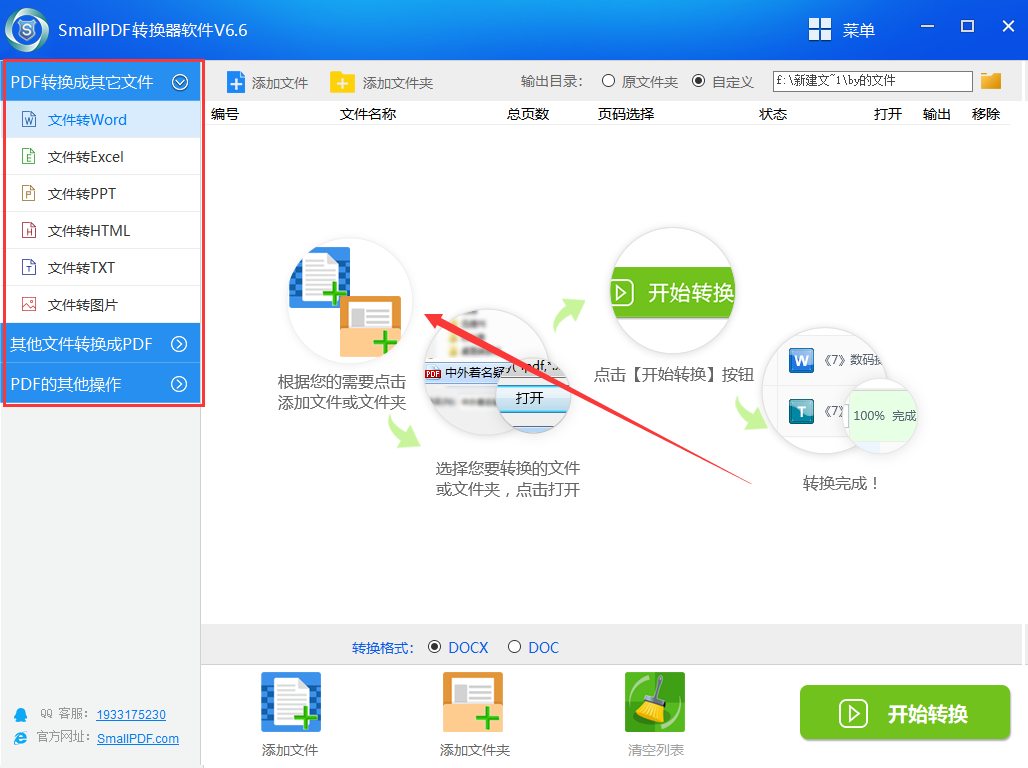
Task: Click the browser icon beside 官方网址
Action: (21, 738)
